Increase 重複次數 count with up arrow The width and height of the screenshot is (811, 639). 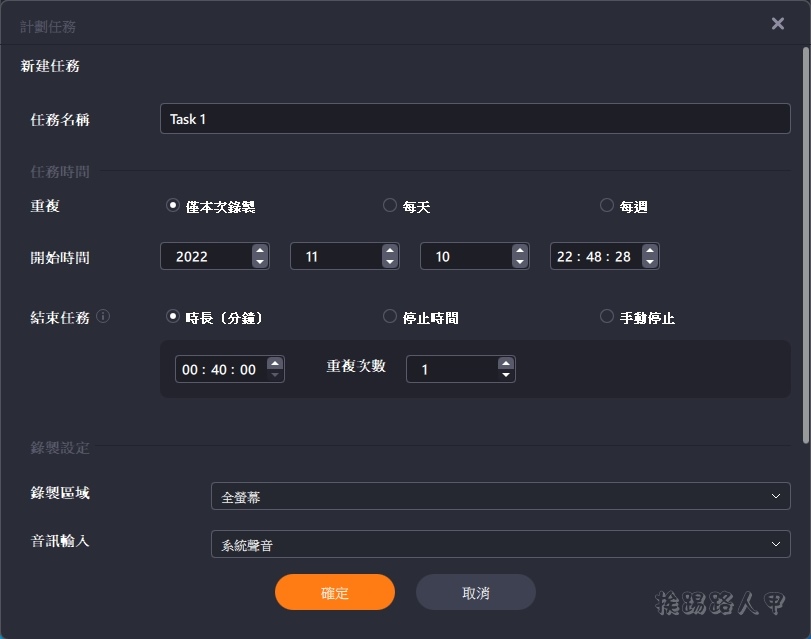pyautogui.click(x=506, y=363)
